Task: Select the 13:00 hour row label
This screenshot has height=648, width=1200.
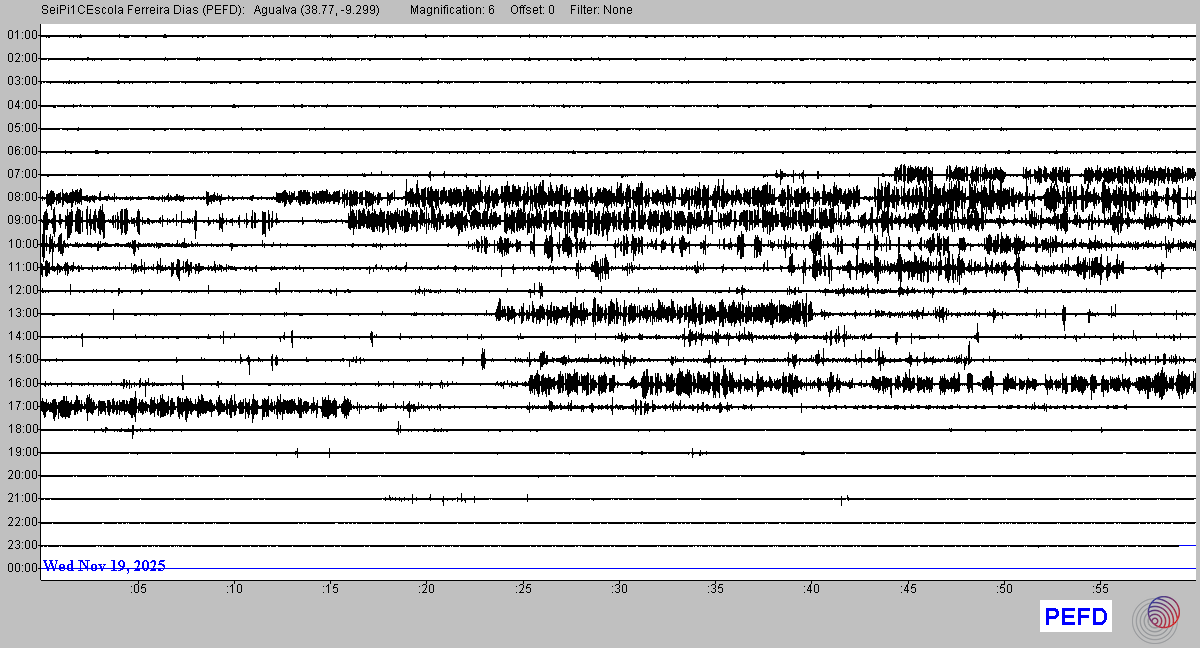Action: [21, 313]
